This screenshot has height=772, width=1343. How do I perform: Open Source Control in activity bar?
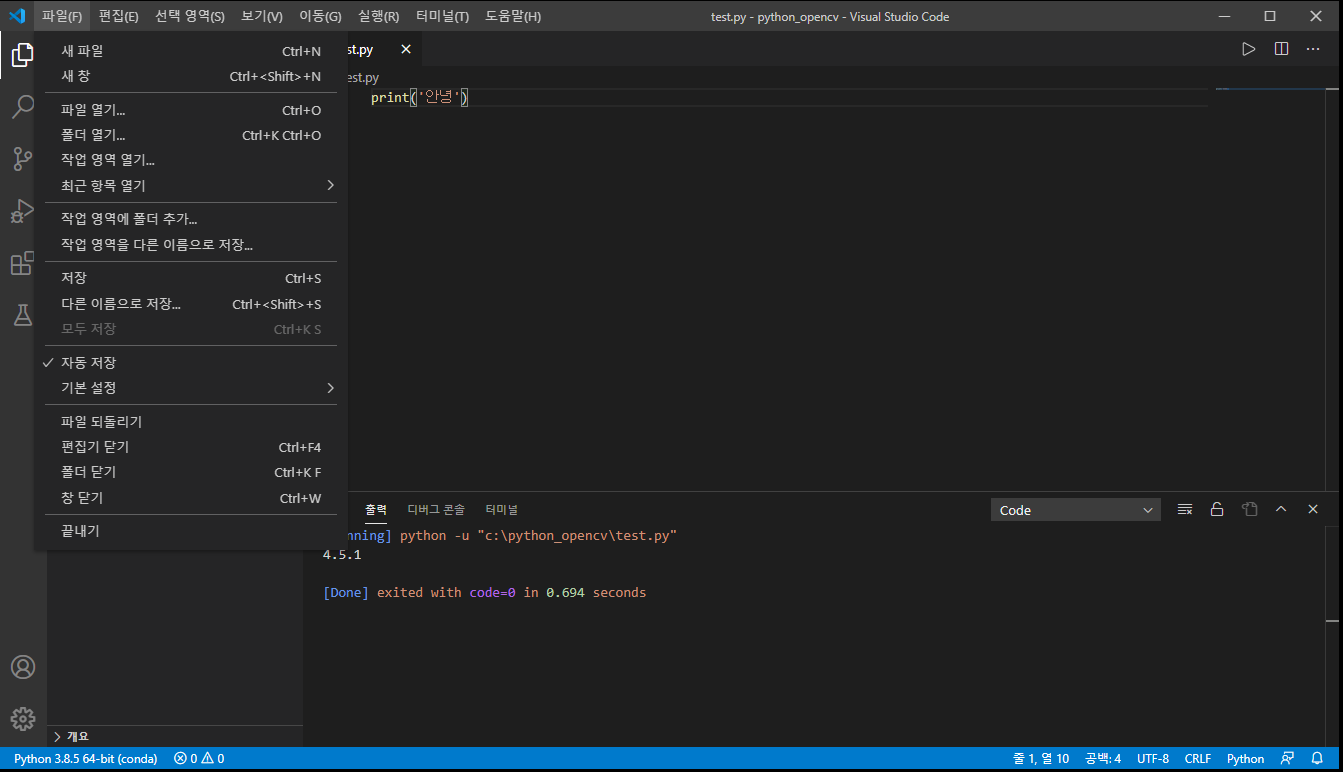tap(23, 159)
